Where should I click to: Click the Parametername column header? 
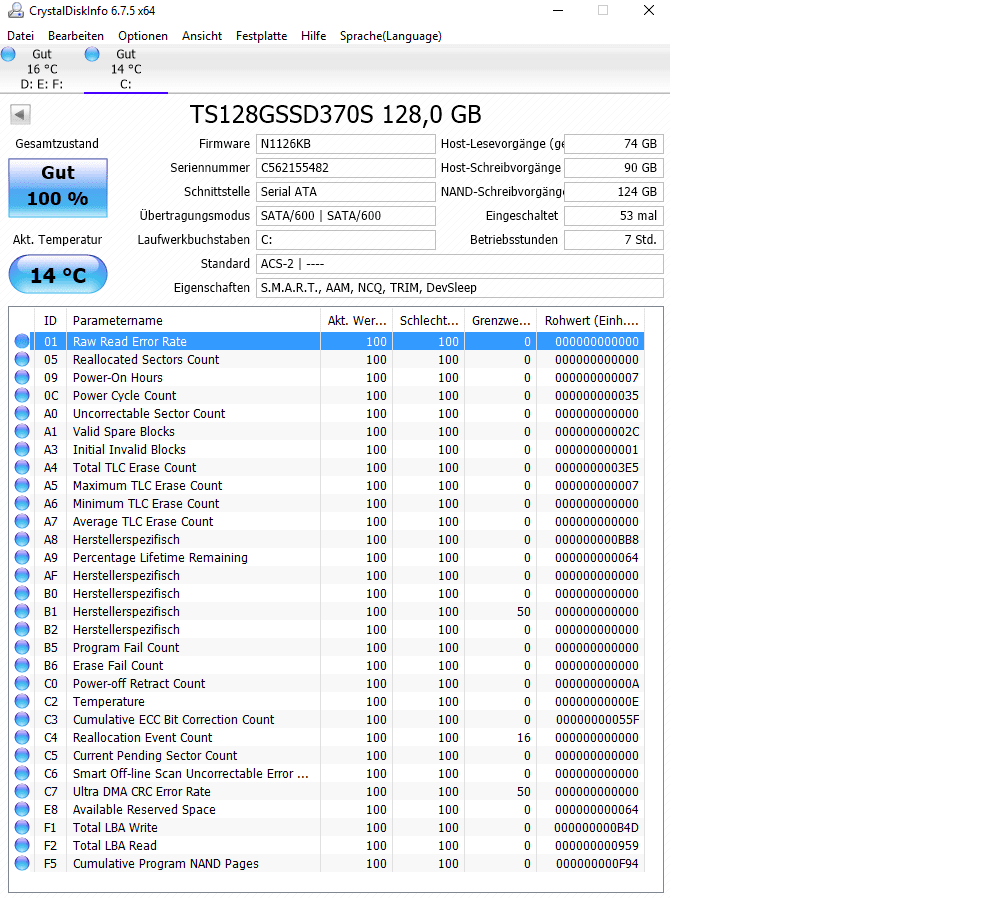[193, 320]
